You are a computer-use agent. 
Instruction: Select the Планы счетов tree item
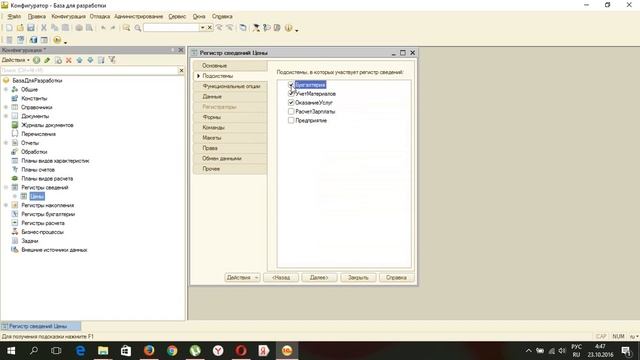click(38, 169)
